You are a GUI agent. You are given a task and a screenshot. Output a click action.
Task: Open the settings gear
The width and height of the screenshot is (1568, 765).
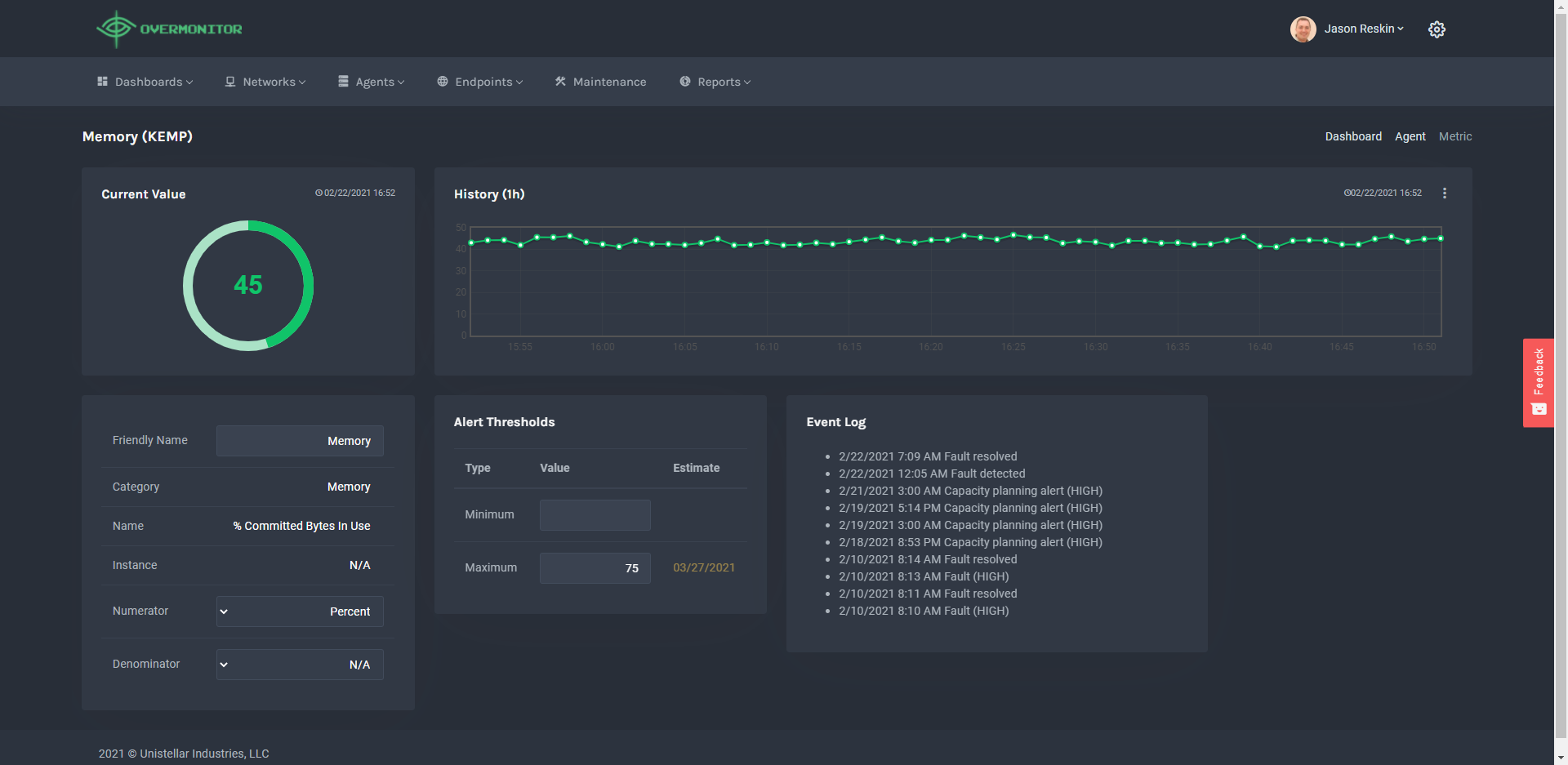1437,29
